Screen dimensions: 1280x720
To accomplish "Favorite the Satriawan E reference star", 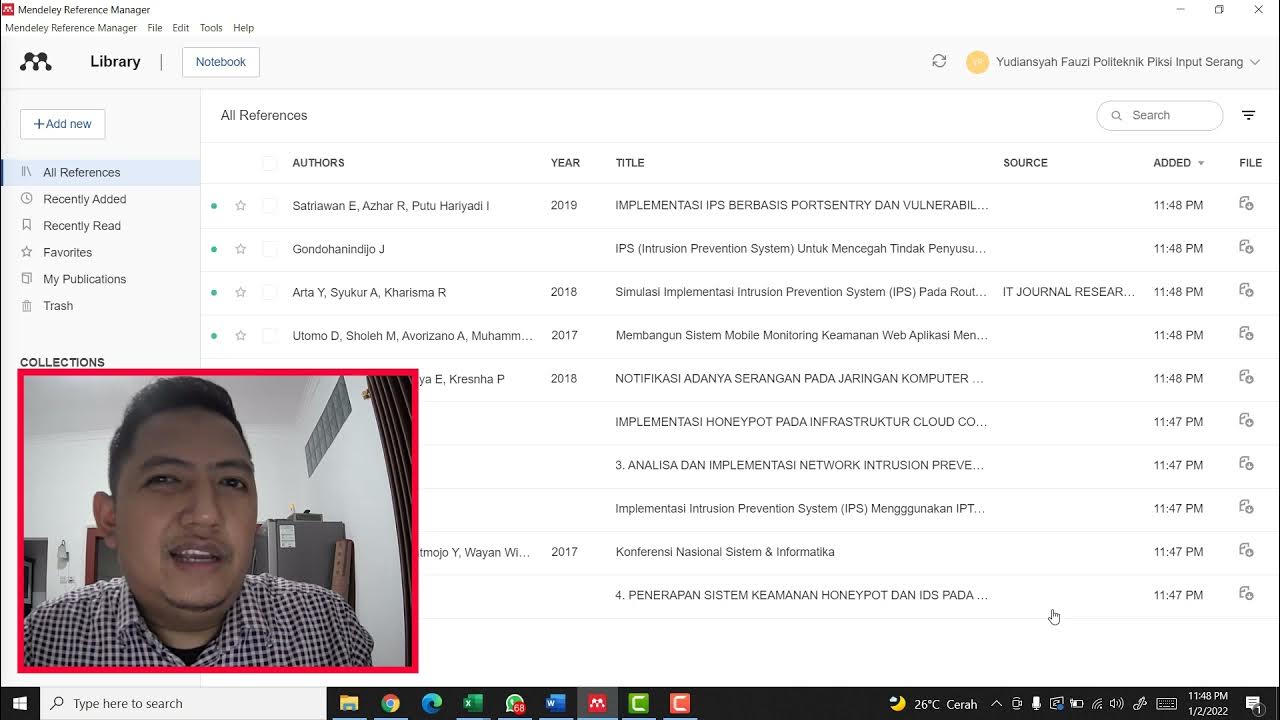I will pos(240,205).
